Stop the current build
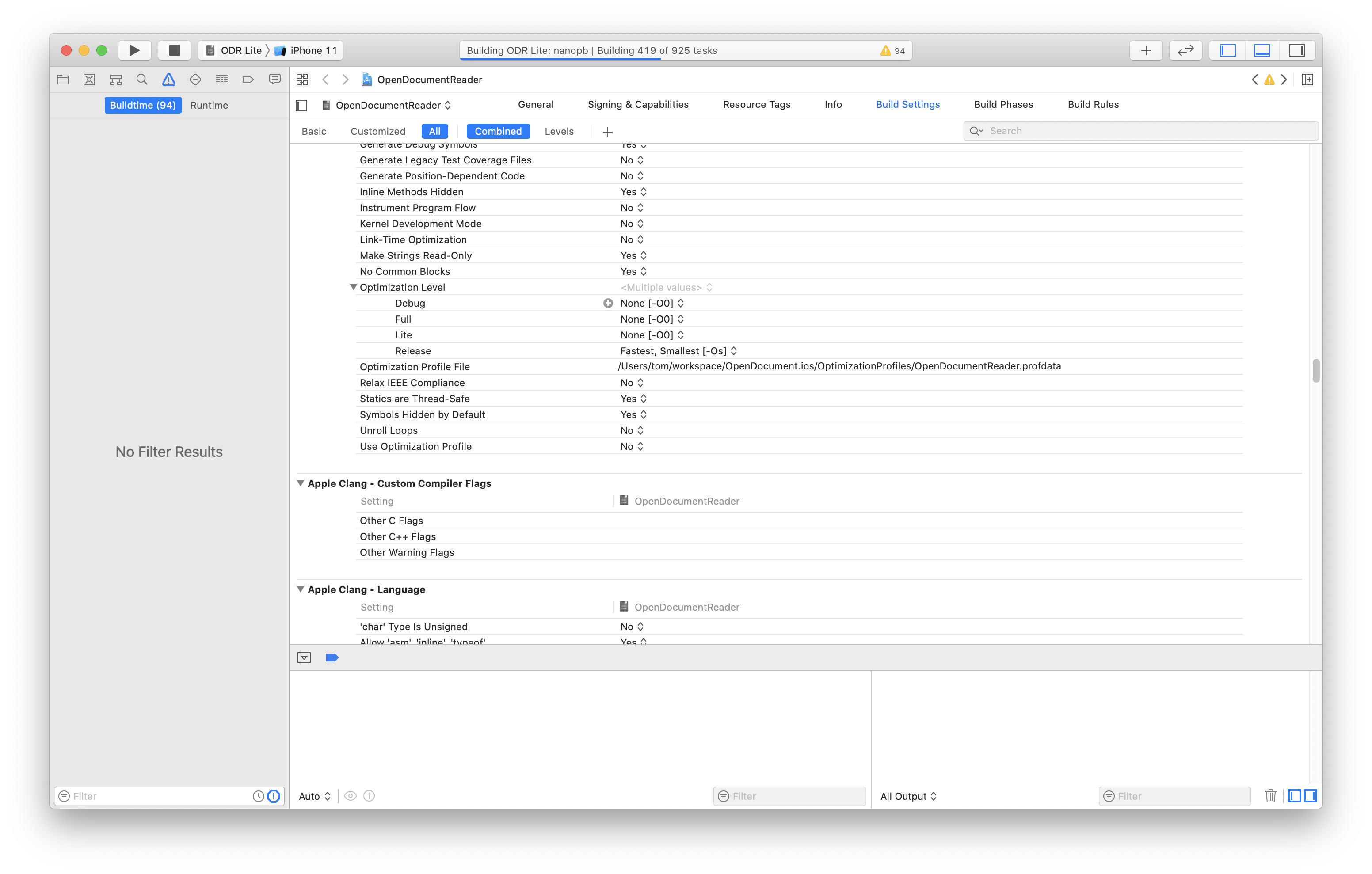 (x=174, y=50)
